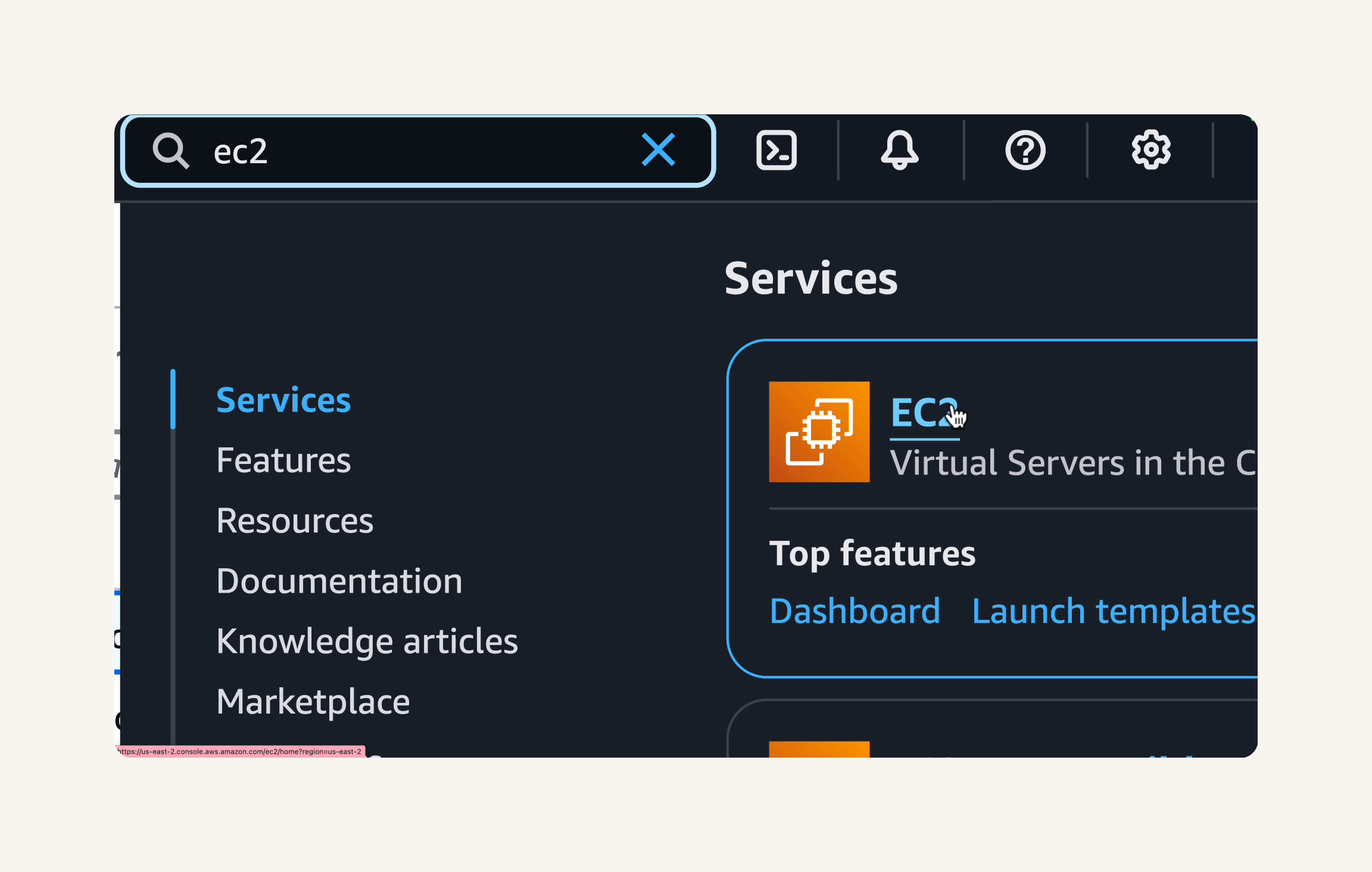Select the Knowledge articles category

[367, 641]
